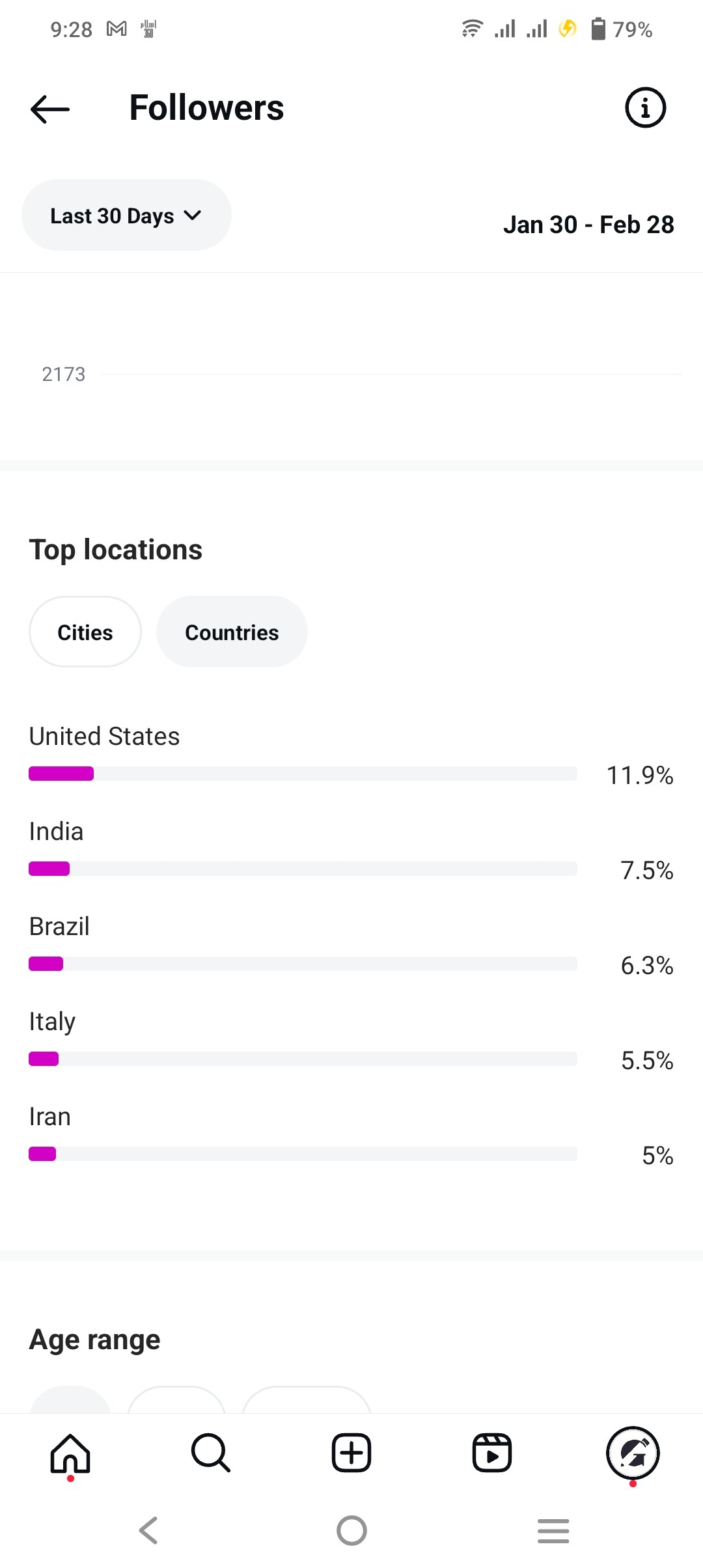Go back using the arrow icon
Viewport: 703px width, 1568px height.
49,109
